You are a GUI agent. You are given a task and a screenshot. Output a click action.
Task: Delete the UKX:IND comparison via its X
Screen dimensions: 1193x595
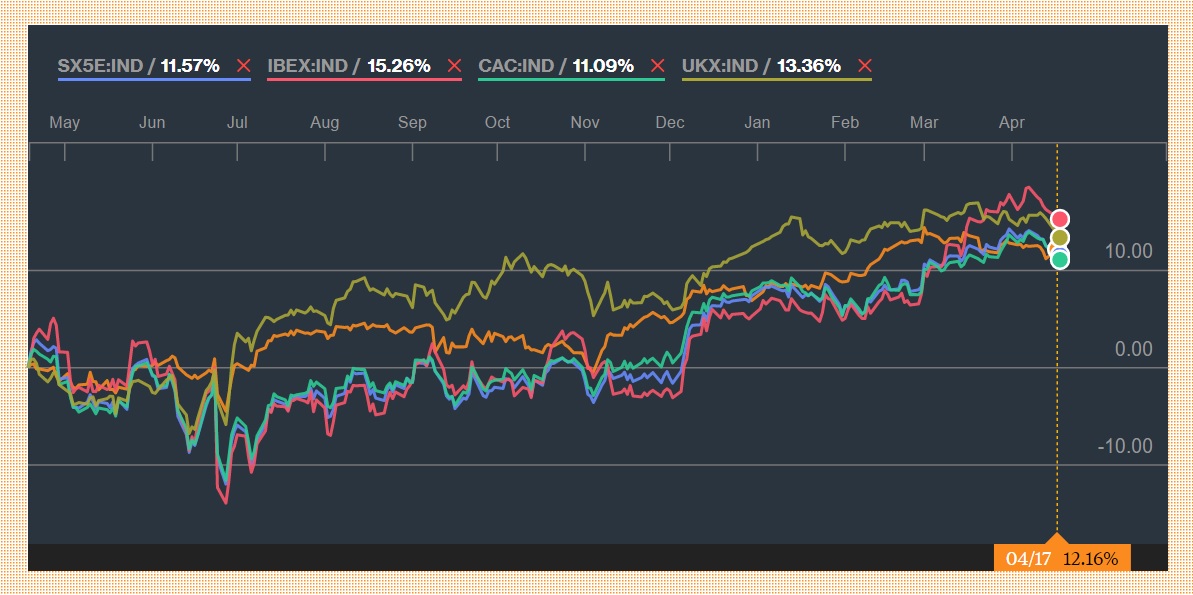865,67
